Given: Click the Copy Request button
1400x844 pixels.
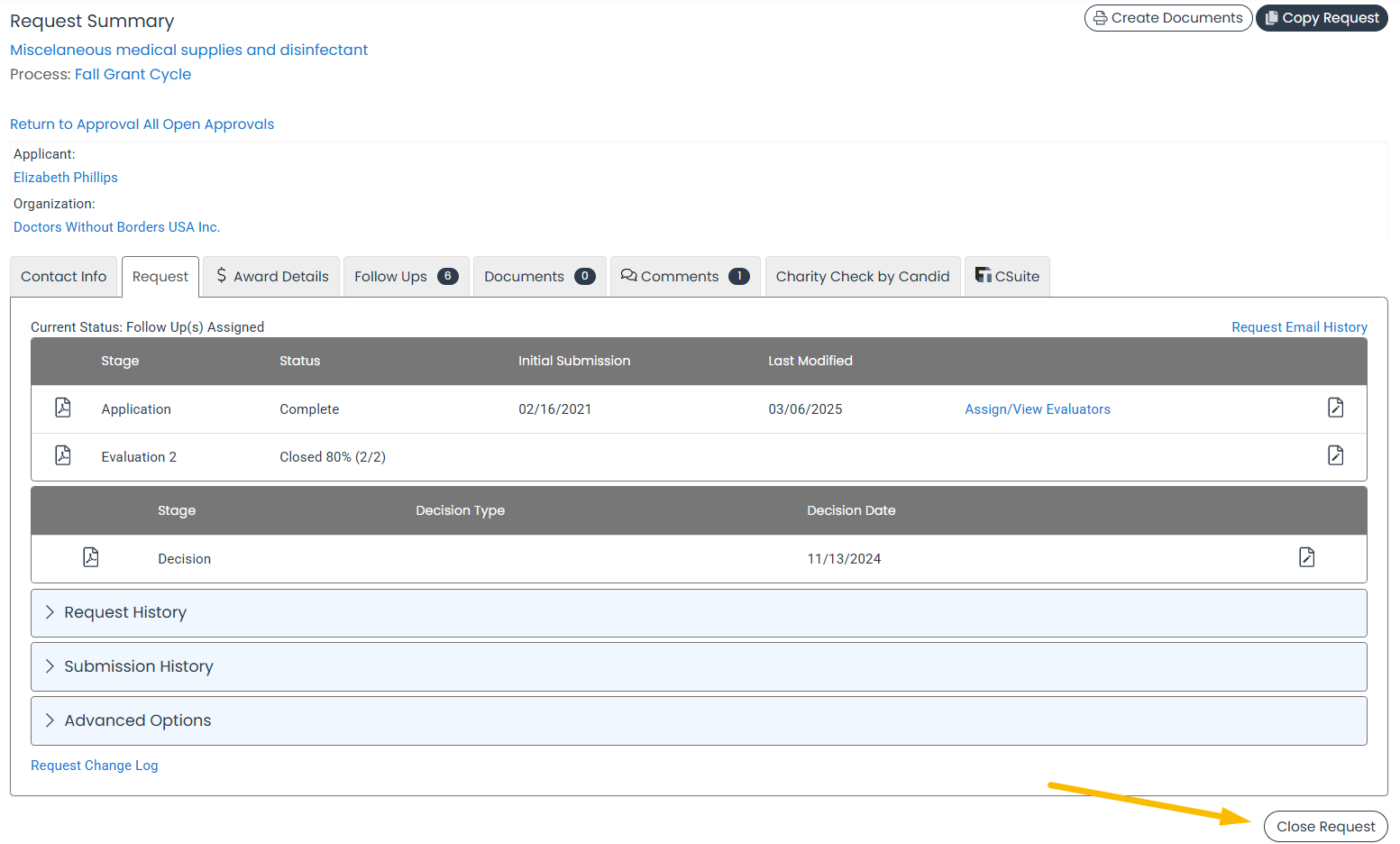Looking at the screenshot, I should 1322,18.
